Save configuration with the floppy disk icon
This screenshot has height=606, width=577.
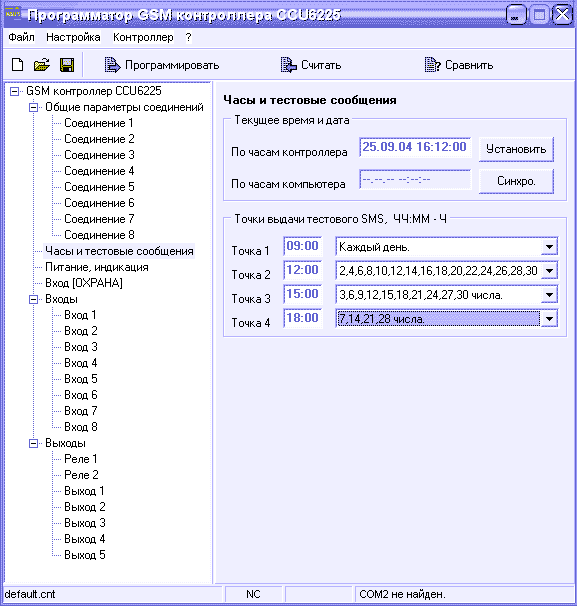[67, 65]
